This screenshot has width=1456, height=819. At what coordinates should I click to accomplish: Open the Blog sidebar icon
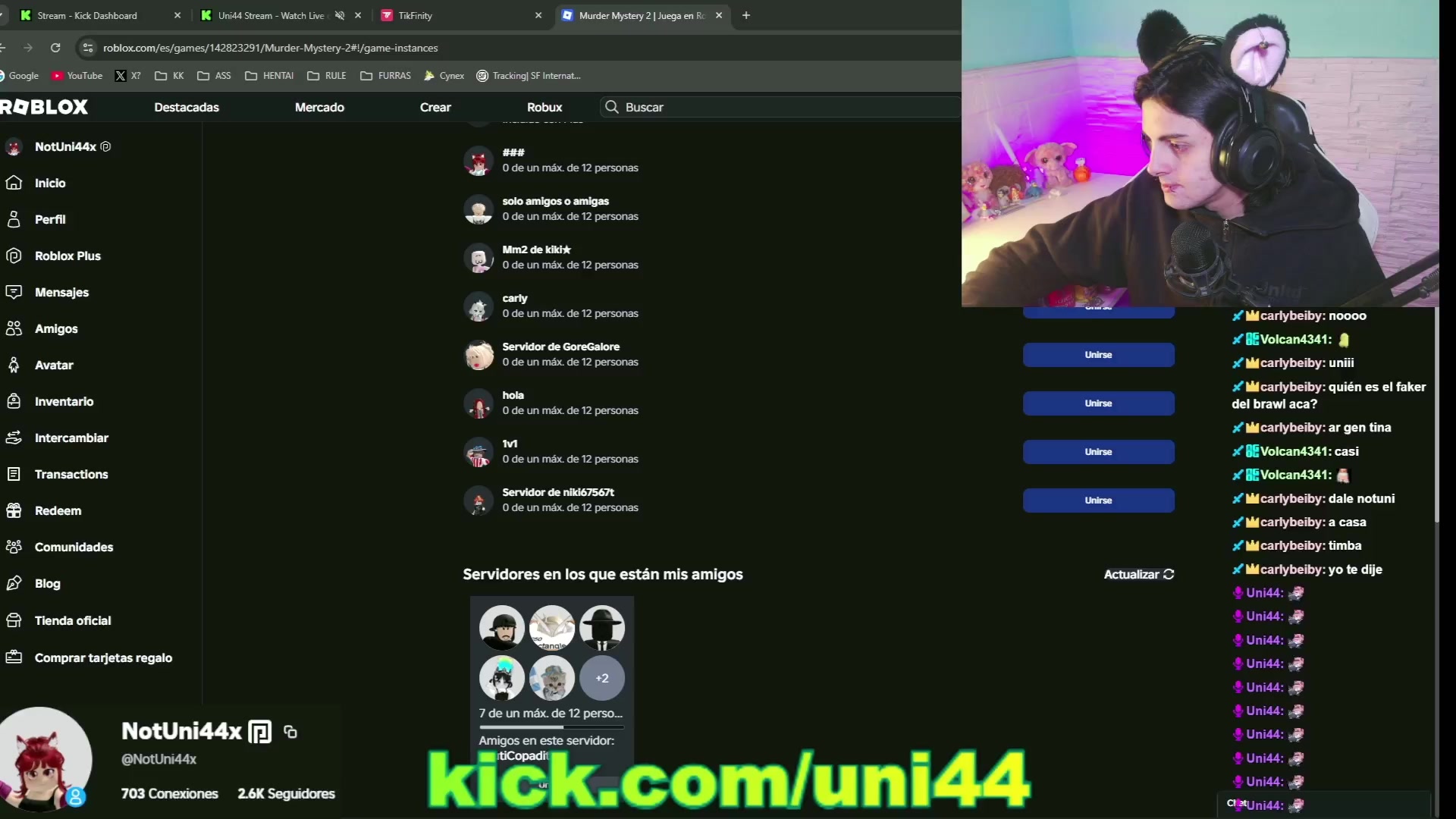pyautogui.click(x=14, y=583)
